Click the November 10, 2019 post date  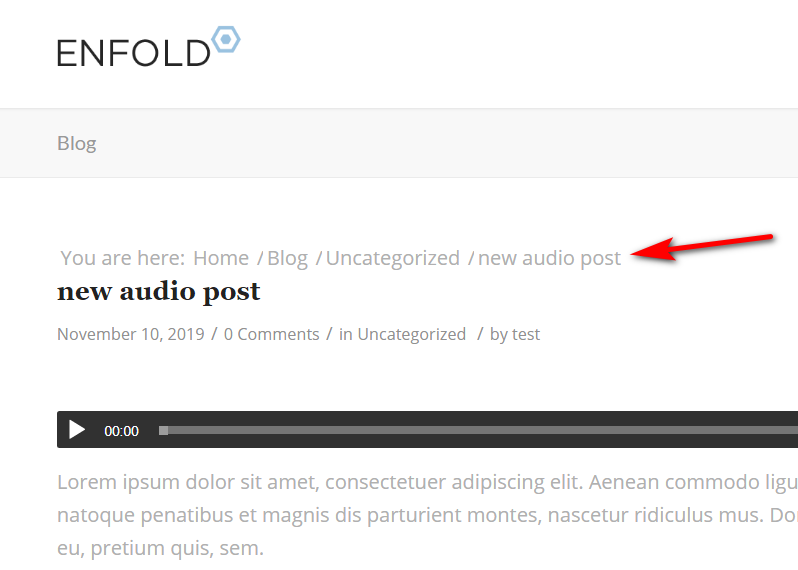click(131, 334)
